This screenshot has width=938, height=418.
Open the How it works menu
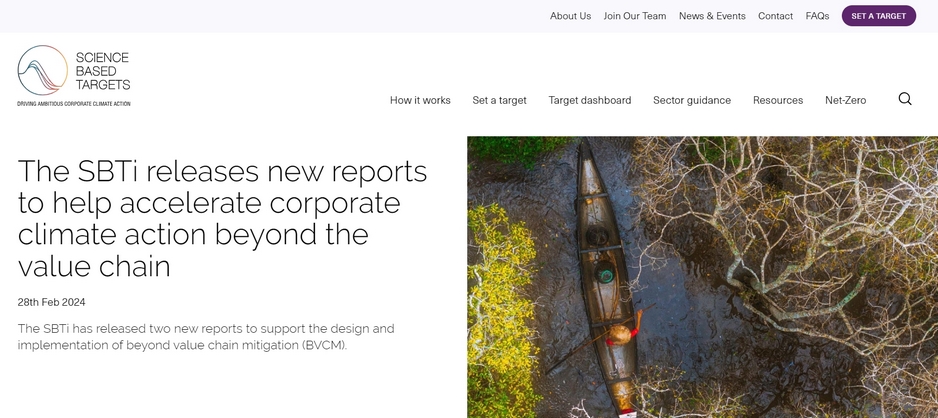point(420,100)
